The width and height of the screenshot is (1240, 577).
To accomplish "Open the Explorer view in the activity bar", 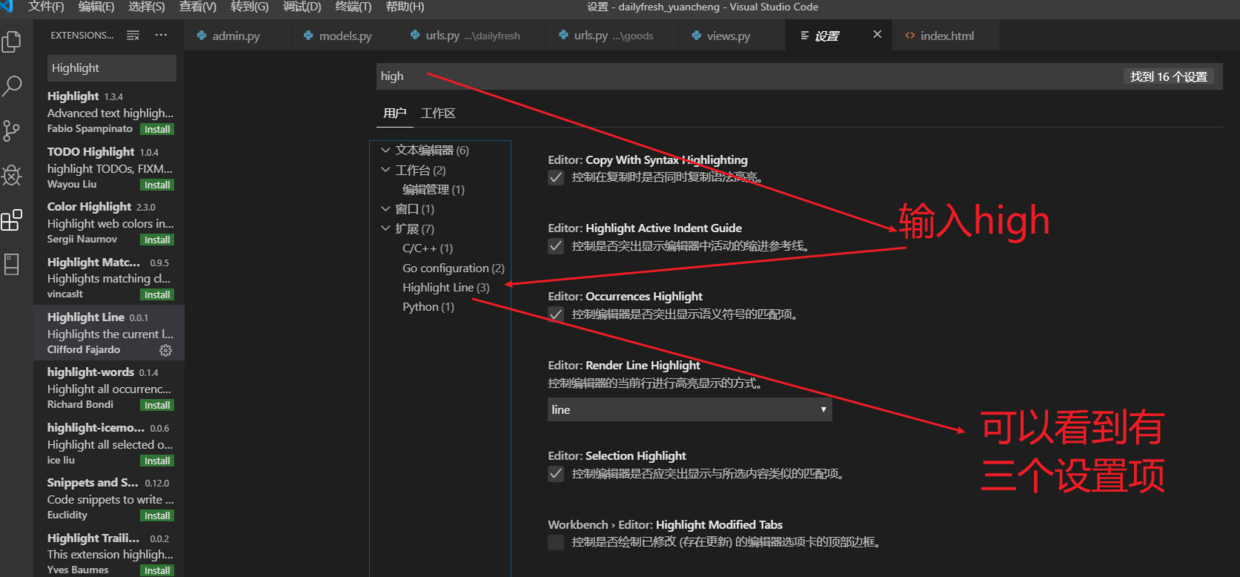I will [x=12, y=42].
